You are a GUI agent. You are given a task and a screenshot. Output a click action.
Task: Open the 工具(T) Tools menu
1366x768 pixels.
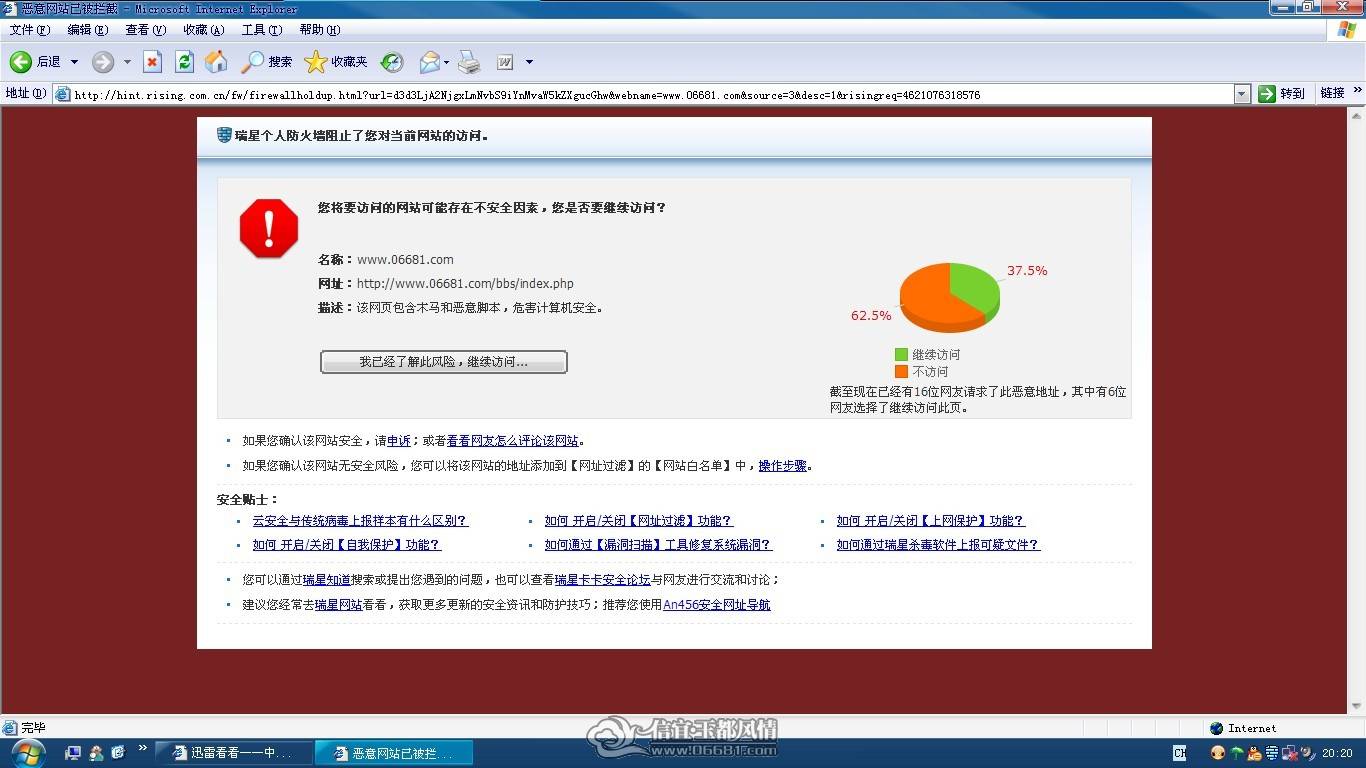tap(262, 30)
